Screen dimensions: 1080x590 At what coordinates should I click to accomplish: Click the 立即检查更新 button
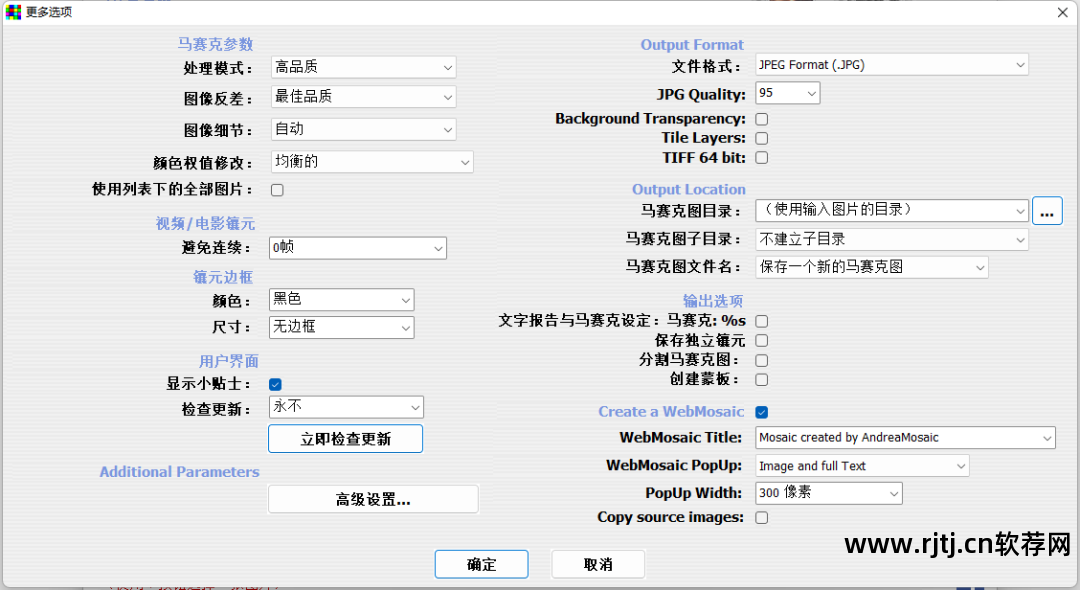click(345, 439)
